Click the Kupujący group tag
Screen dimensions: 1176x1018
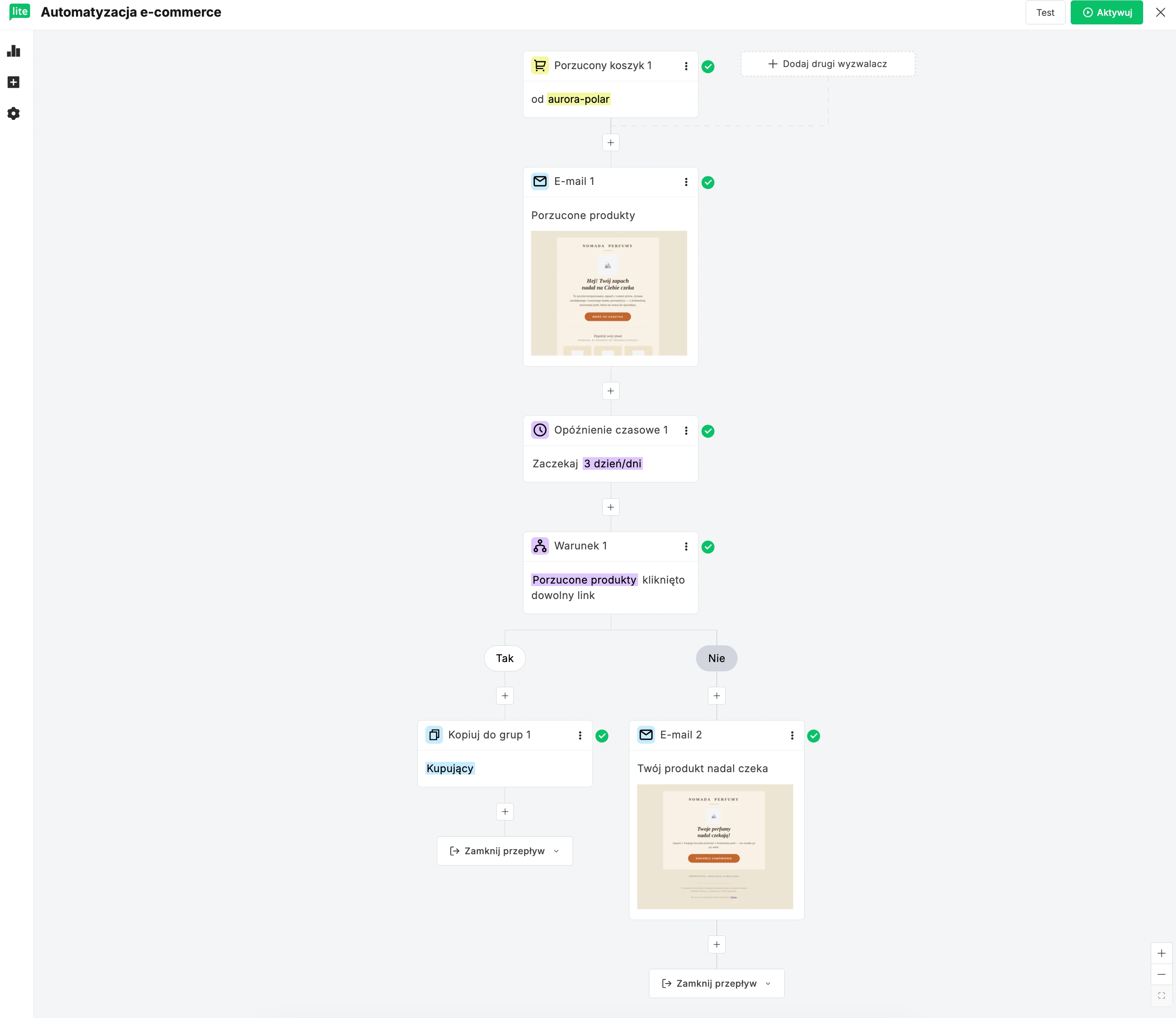coord(450,768)
